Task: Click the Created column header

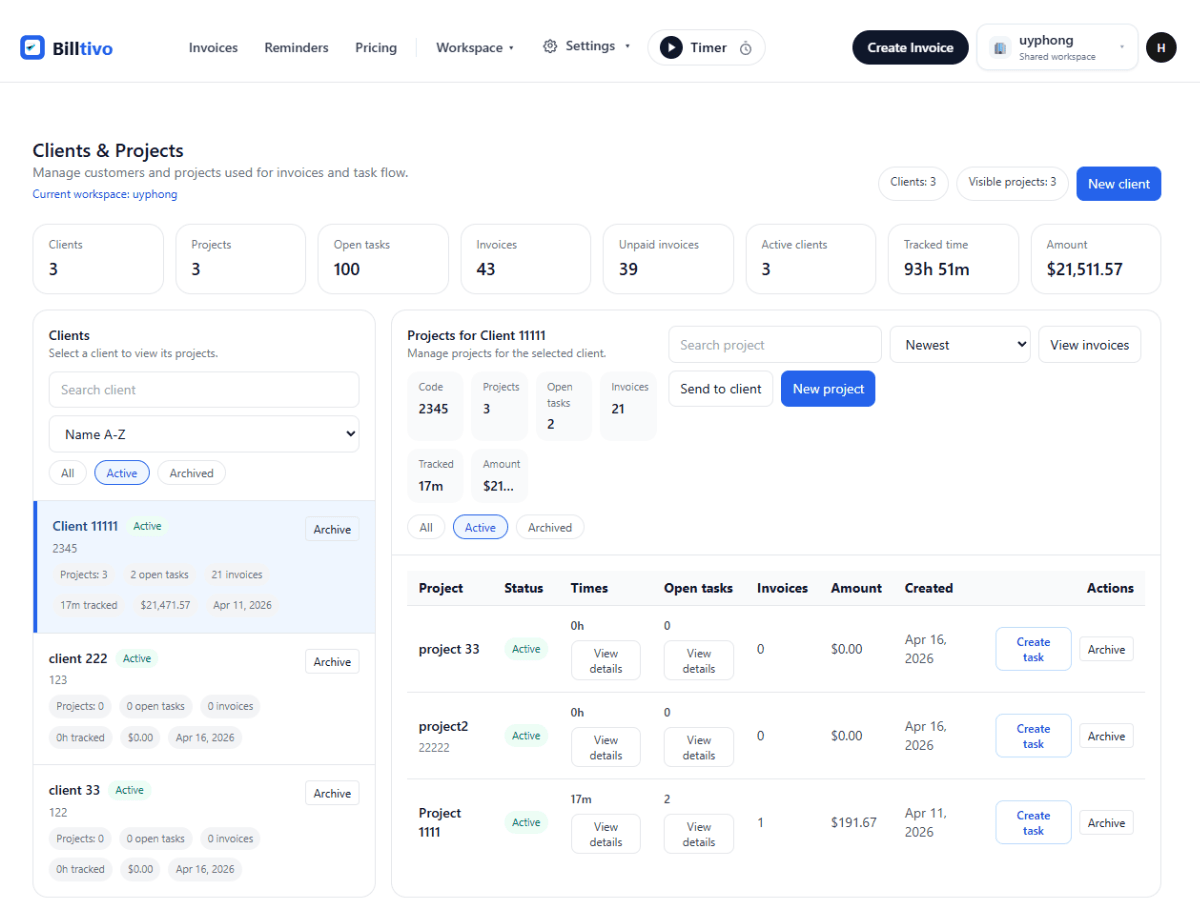Action: click(x=929, y=588)
